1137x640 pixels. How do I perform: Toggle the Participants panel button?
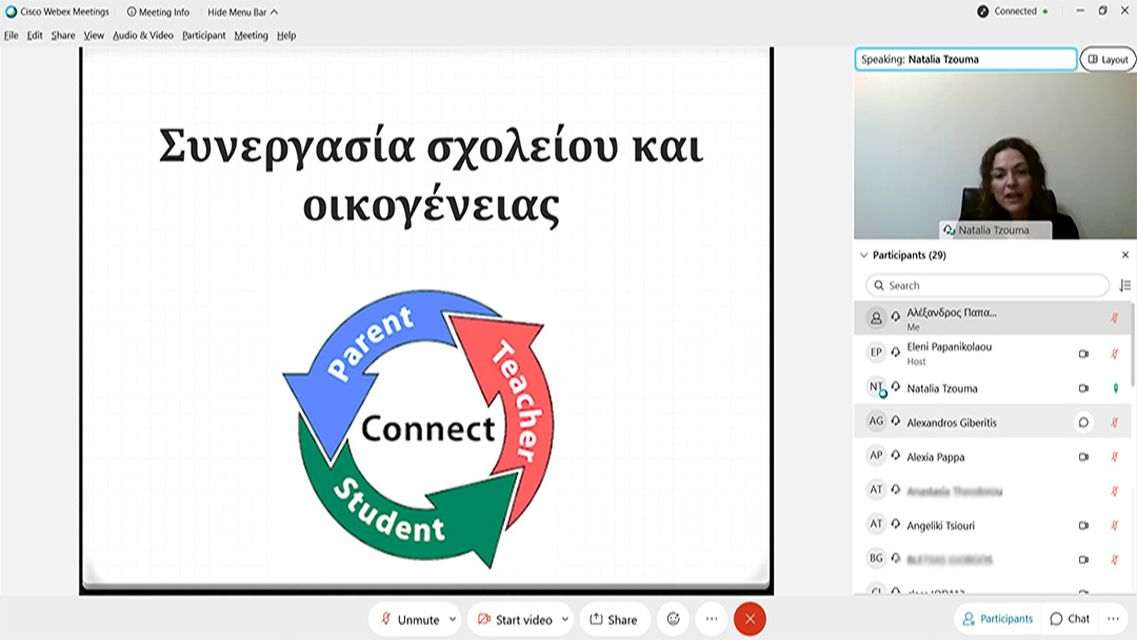coord(997,618)
